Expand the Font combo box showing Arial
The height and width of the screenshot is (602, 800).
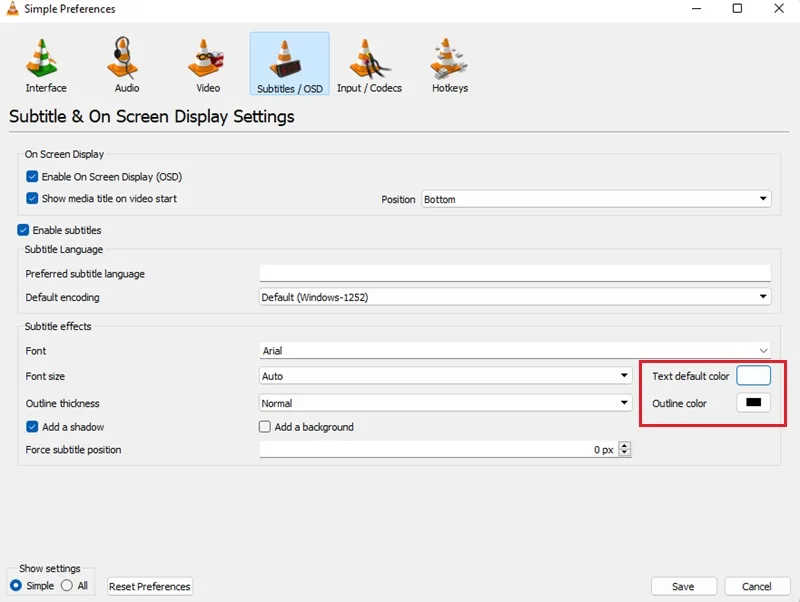[515, 350]
